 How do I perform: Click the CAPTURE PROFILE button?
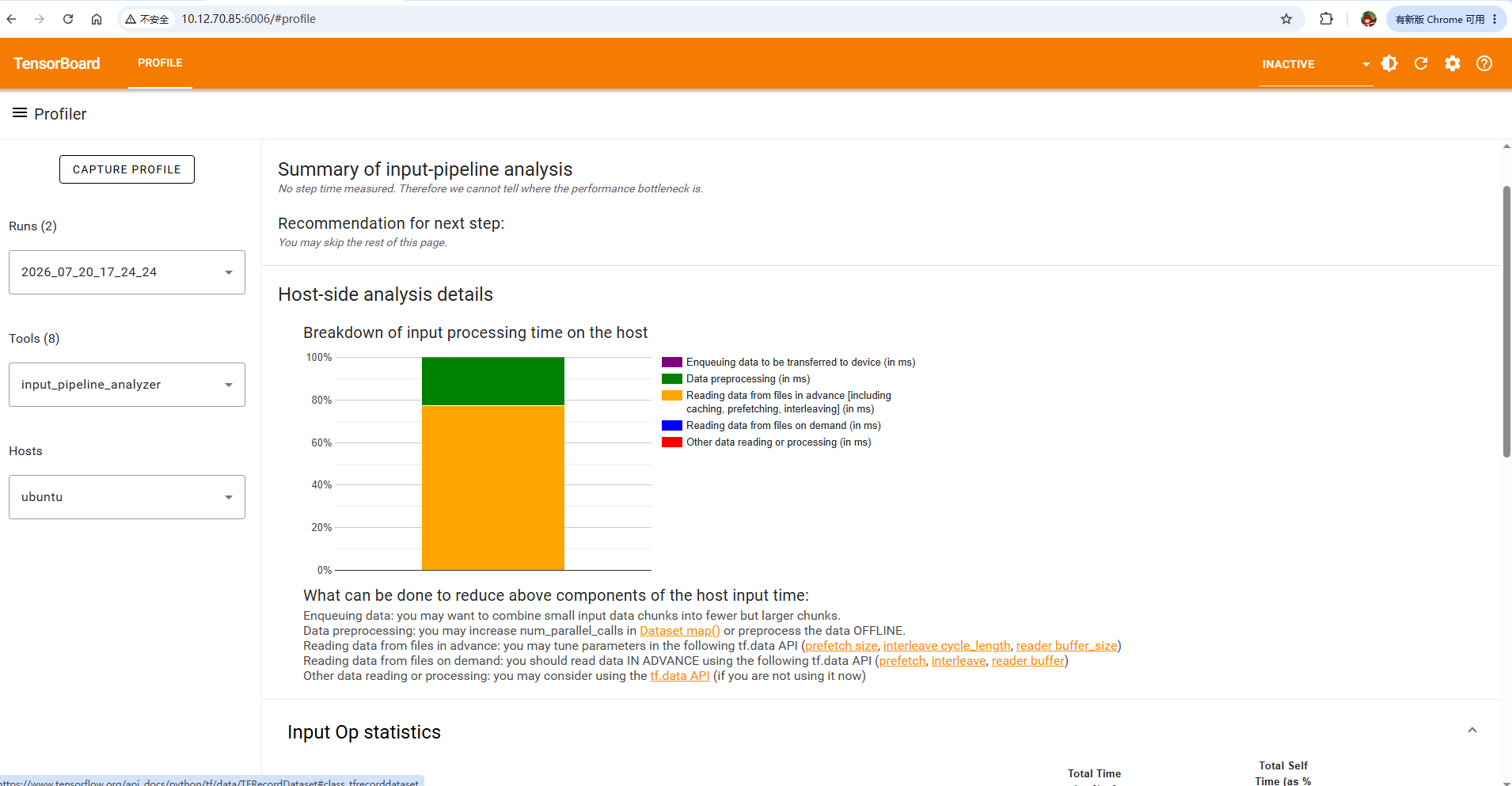click(x=127, y=169)
